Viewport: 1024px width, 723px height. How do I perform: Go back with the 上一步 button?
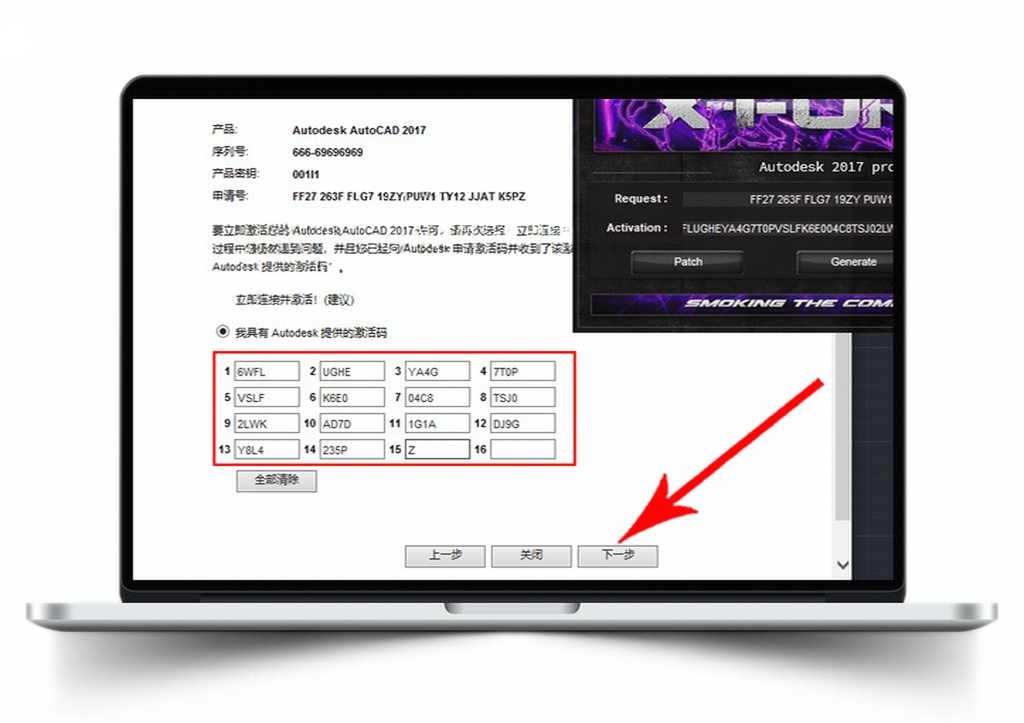point(445,556)
